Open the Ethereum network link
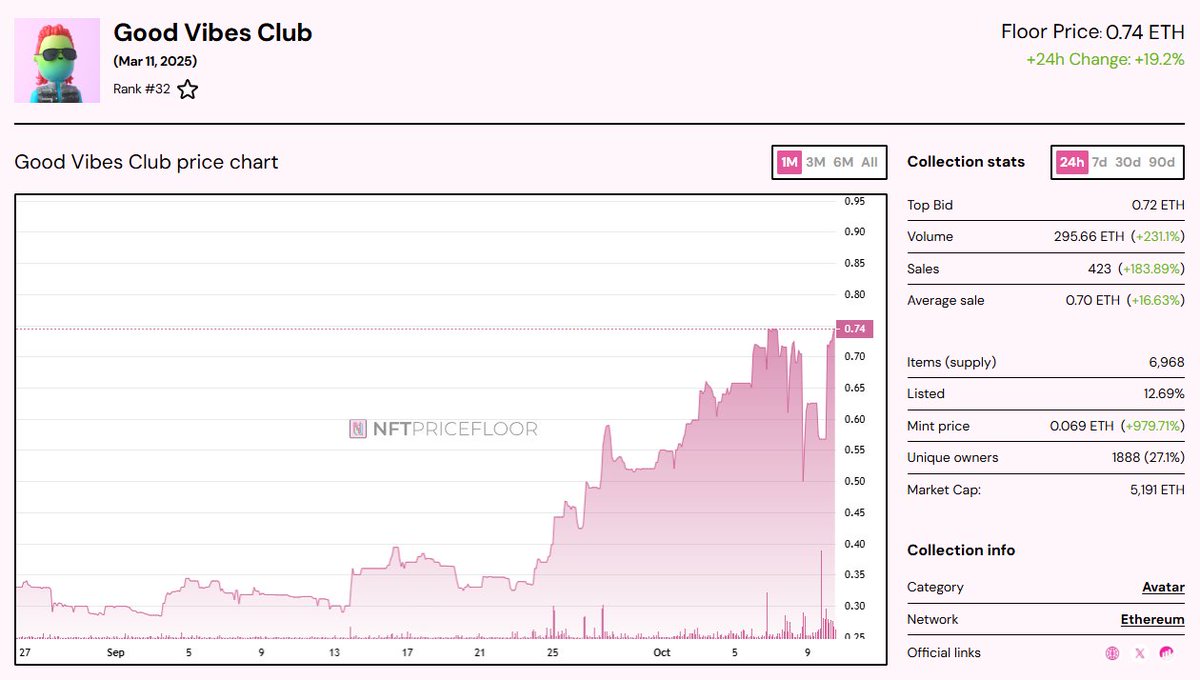 pyautogui.click(x=1152, y=619)
